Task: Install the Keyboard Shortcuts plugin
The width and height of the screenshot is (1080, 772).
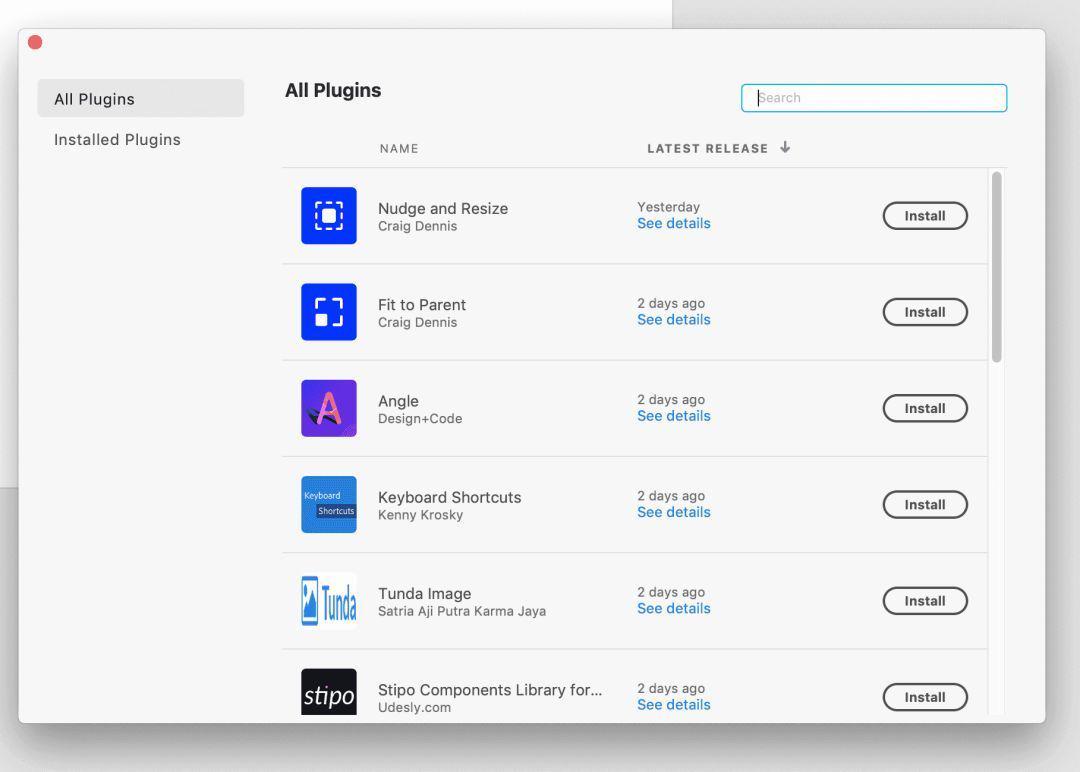Action: (925, 505)
